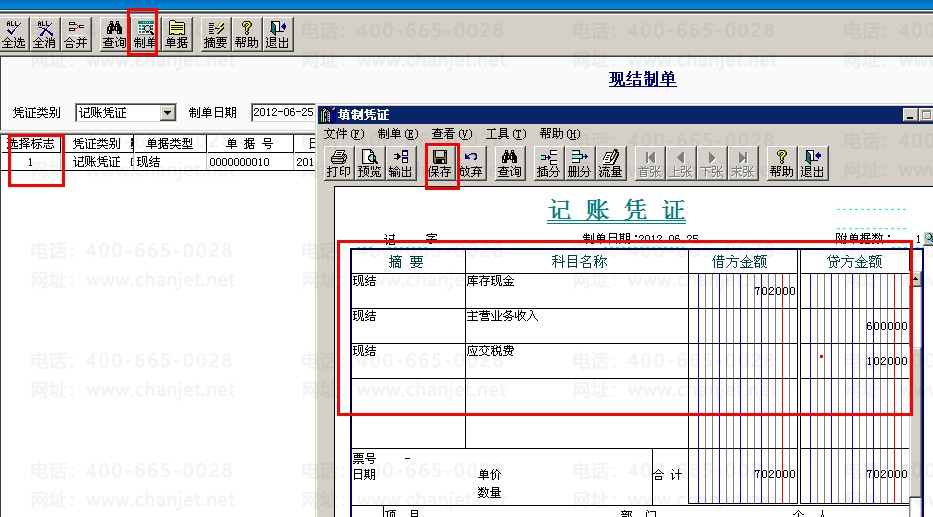Image resolution: width=933 pixels, height=517 pixels.
Task: Open the 凭证类别 dropdown arrow
Action: (x=168, y=112)
